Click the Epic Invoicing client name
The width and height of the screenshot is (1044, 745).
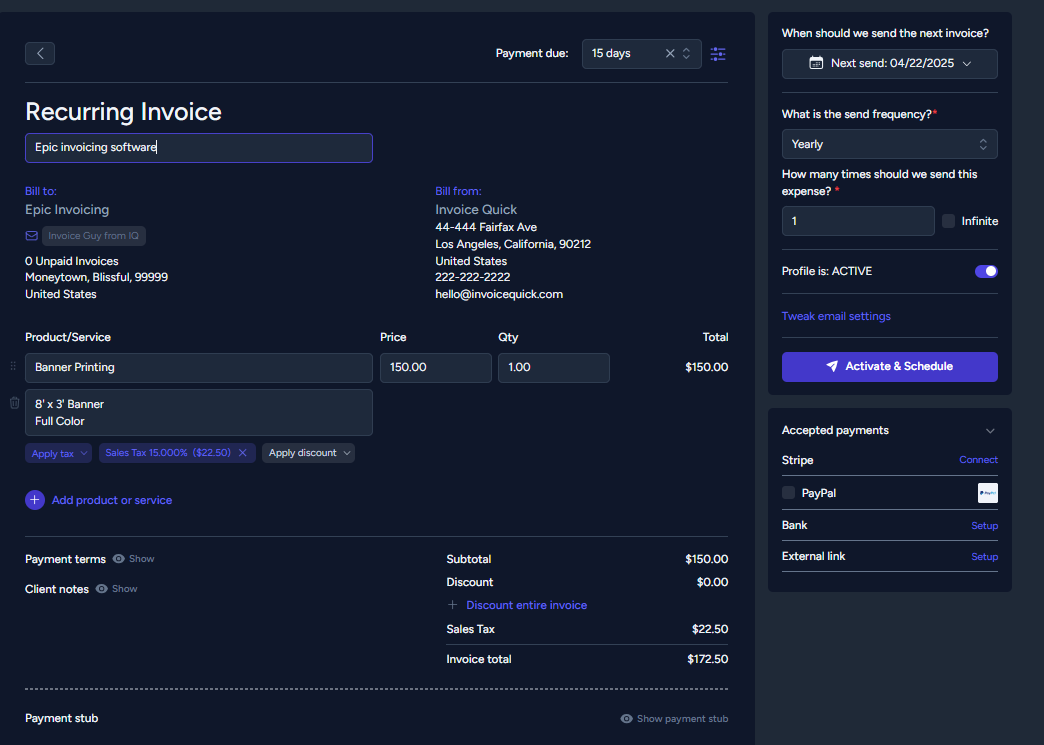[x=67, y=210]
